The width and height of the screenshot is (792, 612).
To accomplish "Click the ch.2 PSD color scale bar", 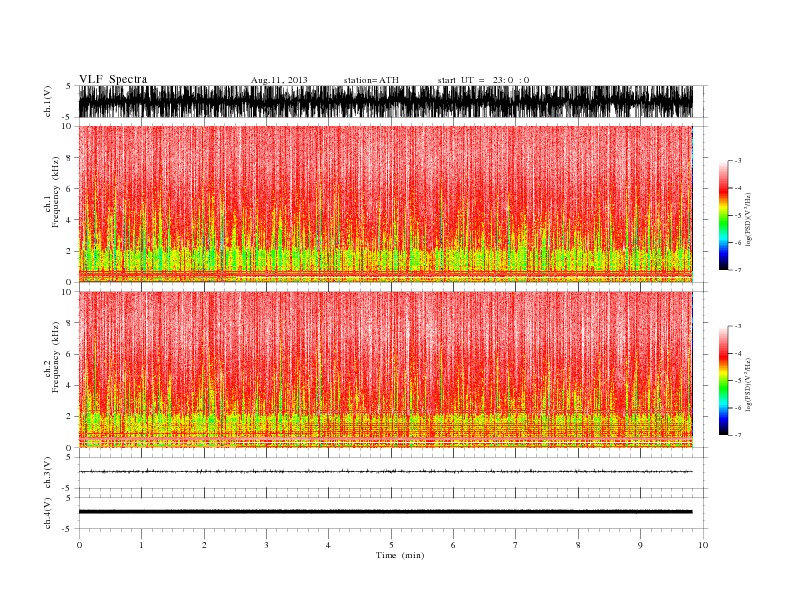I will coord(724,380).
